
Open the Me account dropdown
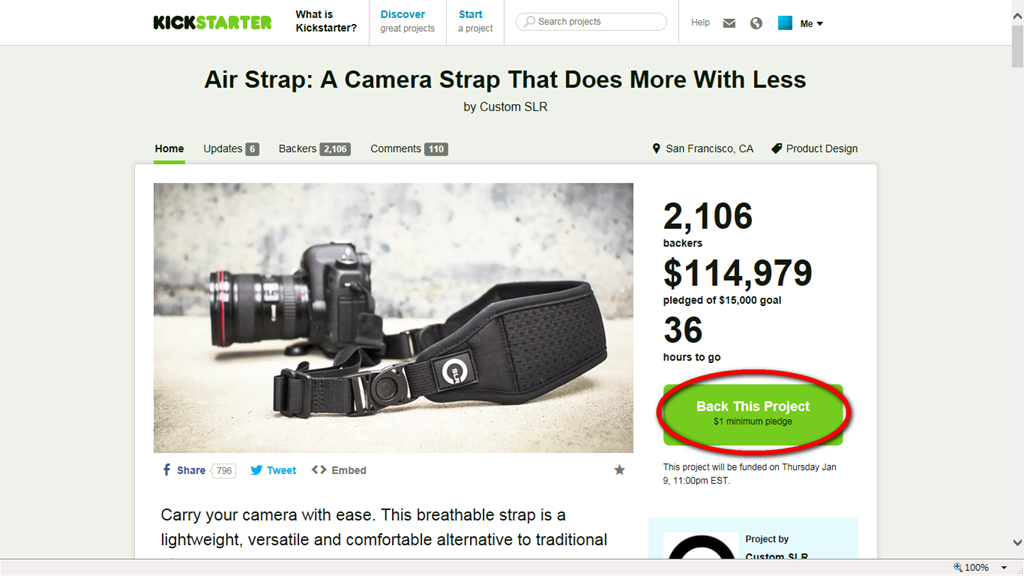point(812,24)
